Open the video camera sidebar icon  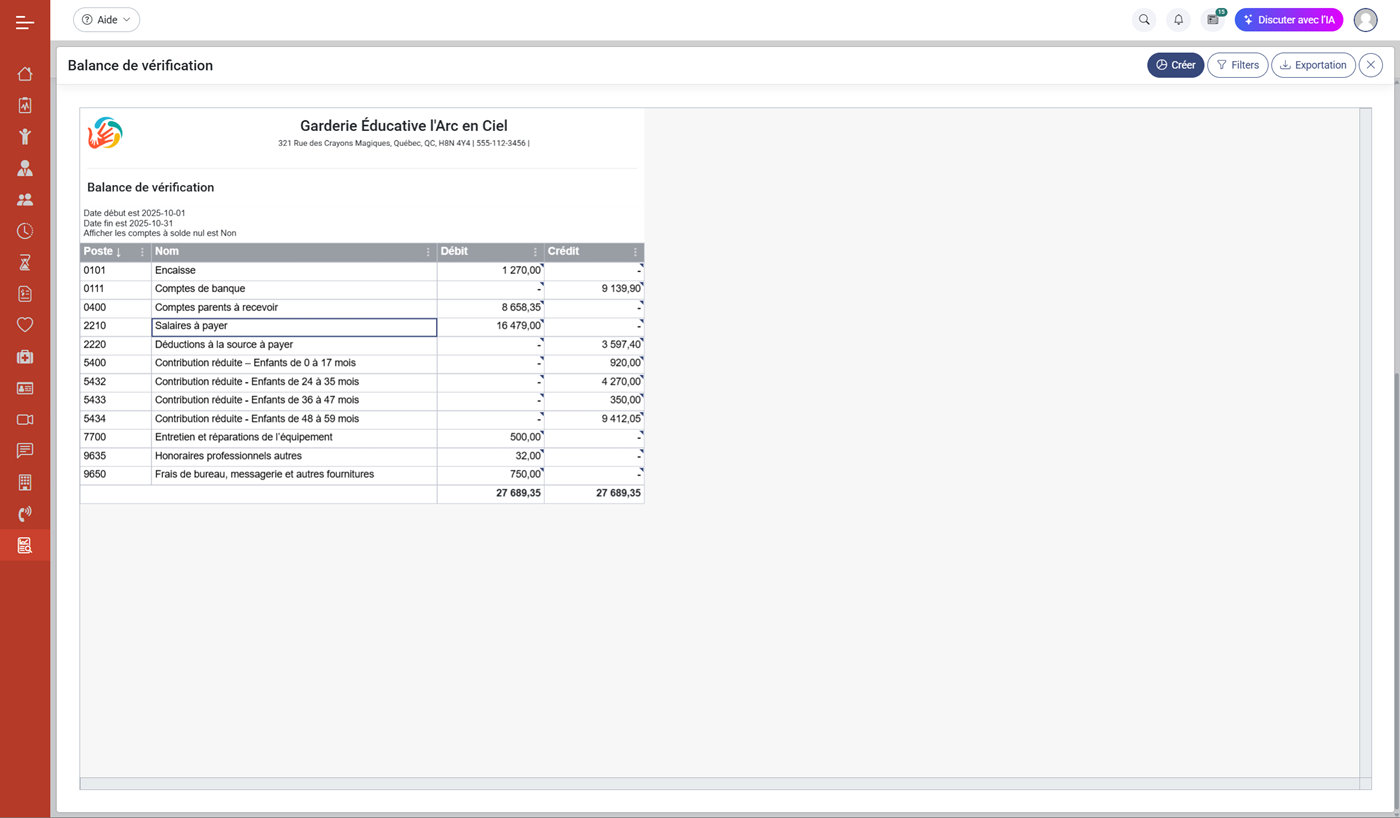click(24, 419)
